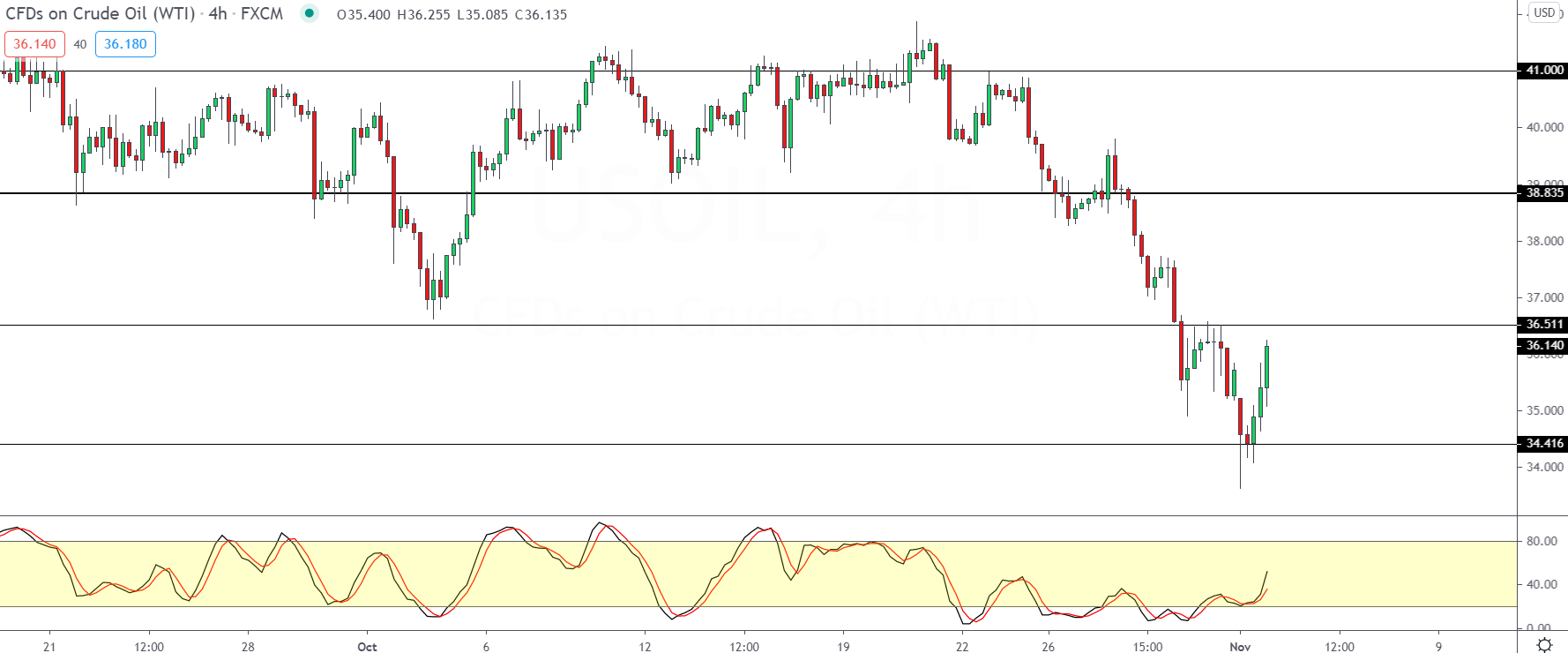This screenshot has width=1568, height=653.
Task: Click the "Oct" month label on time axis
Action: pyautogui.click(x=367, y=647)
